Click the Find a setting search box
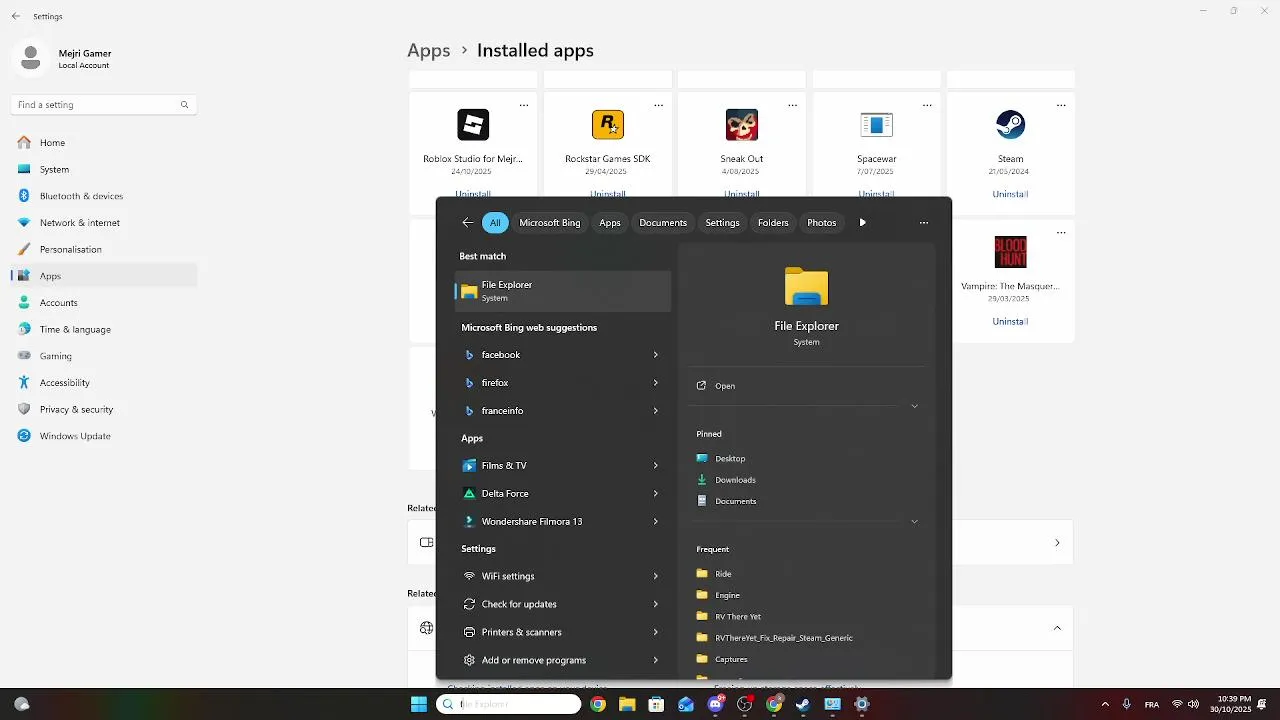Screen dimensions: 1280x720 (x=104, y=104)
